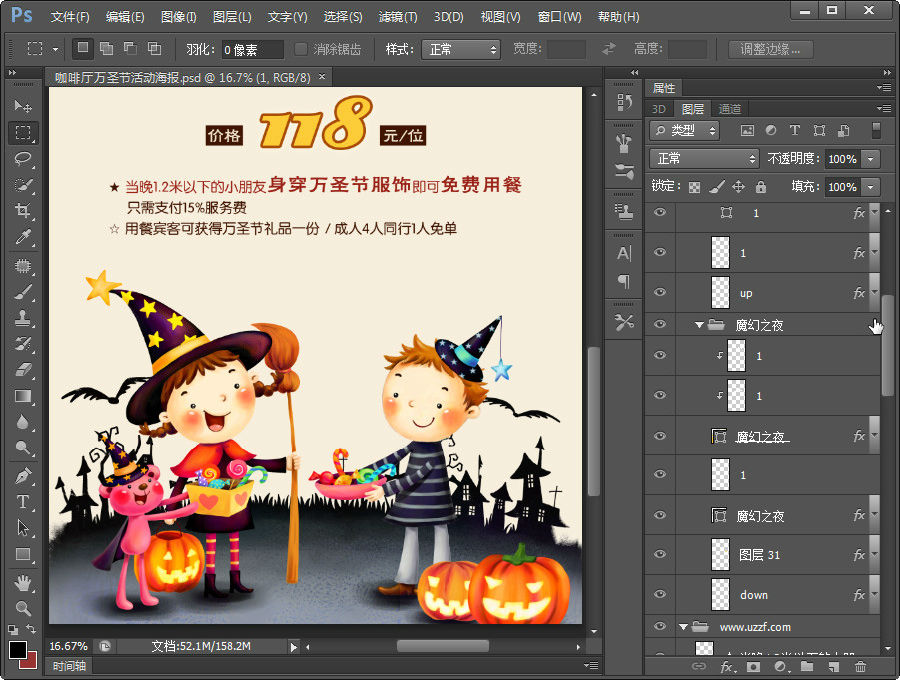Select the Brush tool

coord(22,292)
